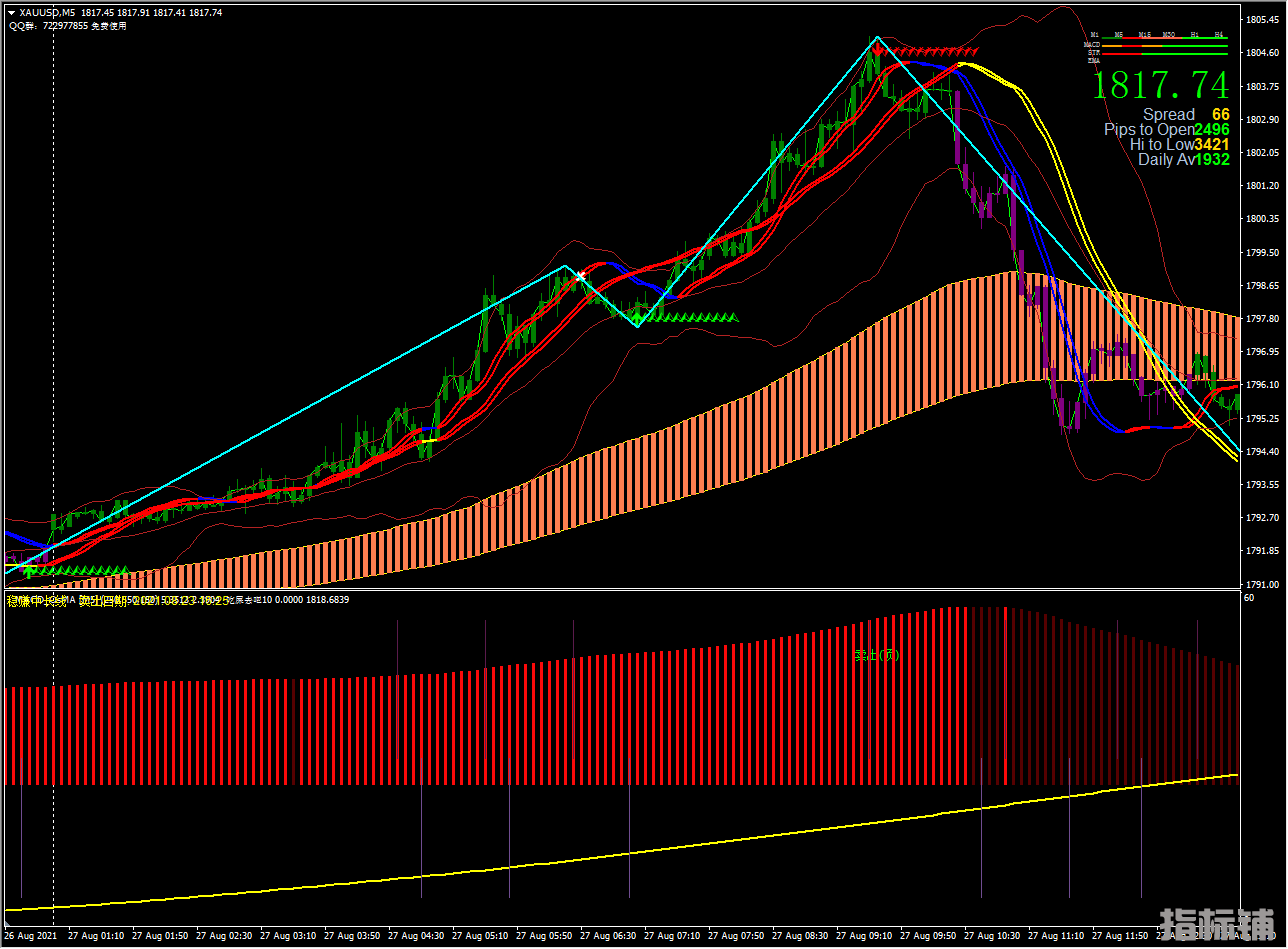Select the row of red arrowheads at the top
The width and height of the screenshot is (1288, 949).
pyautogui.click(x=932, y=51)
